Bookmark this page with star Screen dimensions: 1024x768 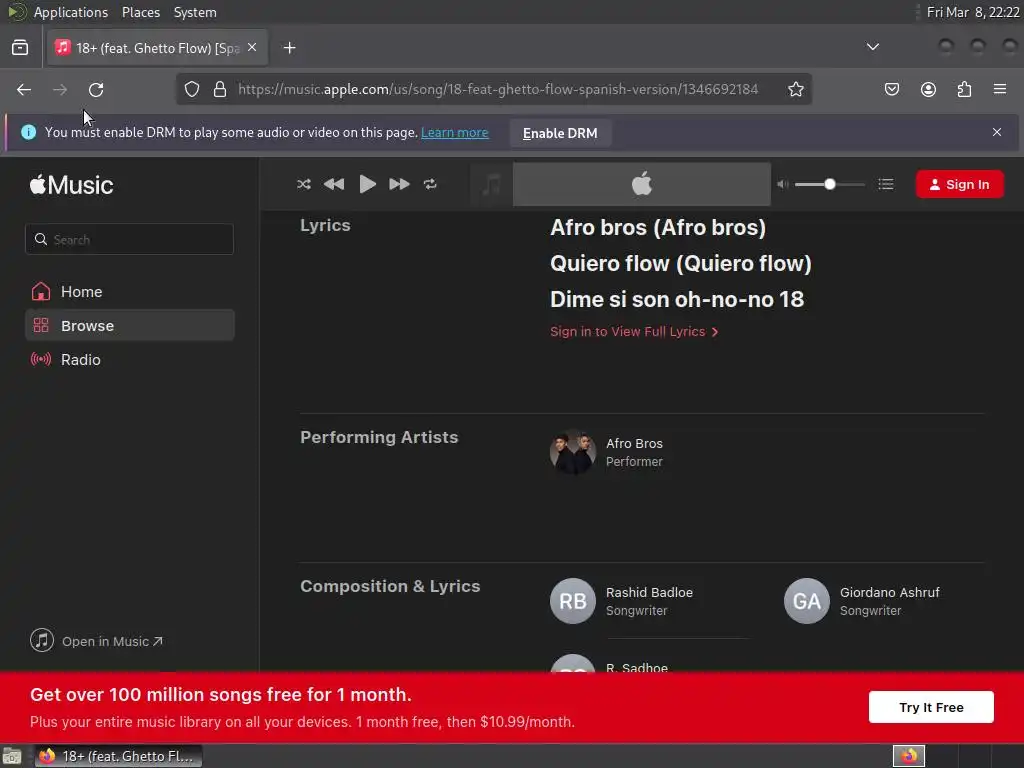[795, 89]
